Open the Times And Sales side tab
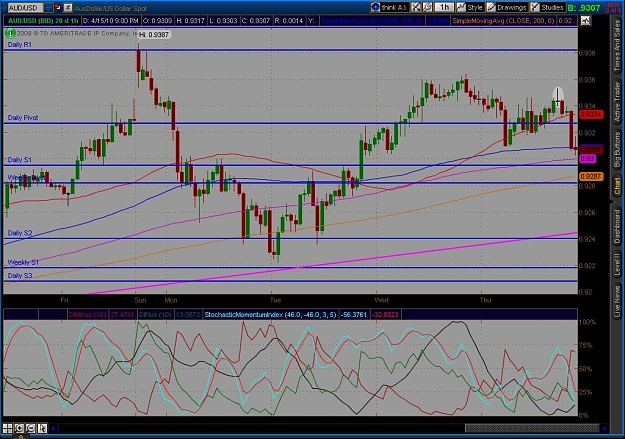This screenshot has width=625, height=439. [617, 46]
